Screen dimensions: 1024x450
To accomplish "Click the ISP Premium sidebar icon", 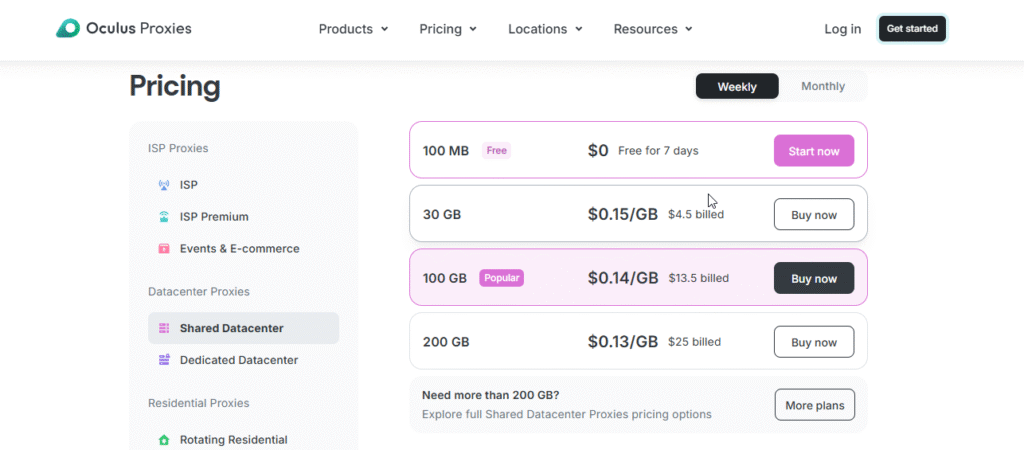I will tap(164, 217).
